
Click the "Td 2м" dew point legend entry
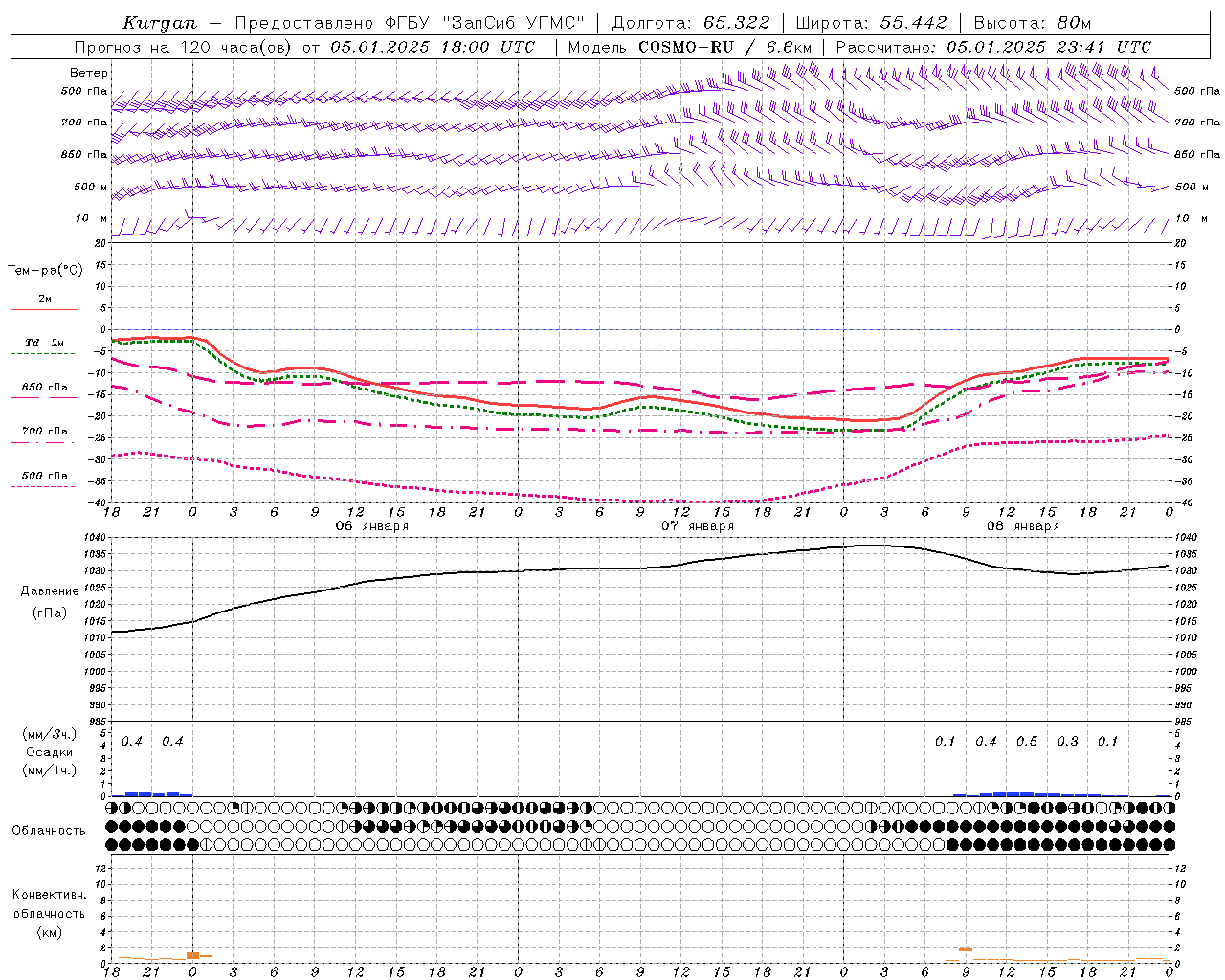click(45, 343)
